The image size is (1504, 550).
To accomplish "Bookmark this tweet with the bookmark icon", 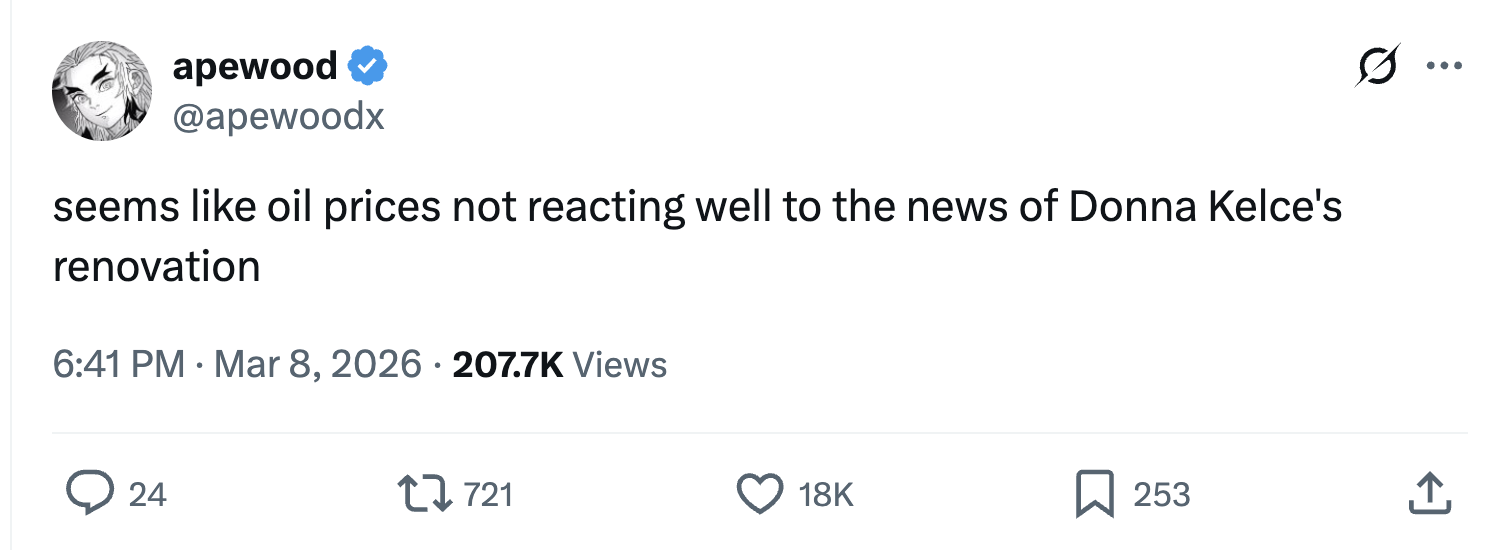I will point(1094,494).
